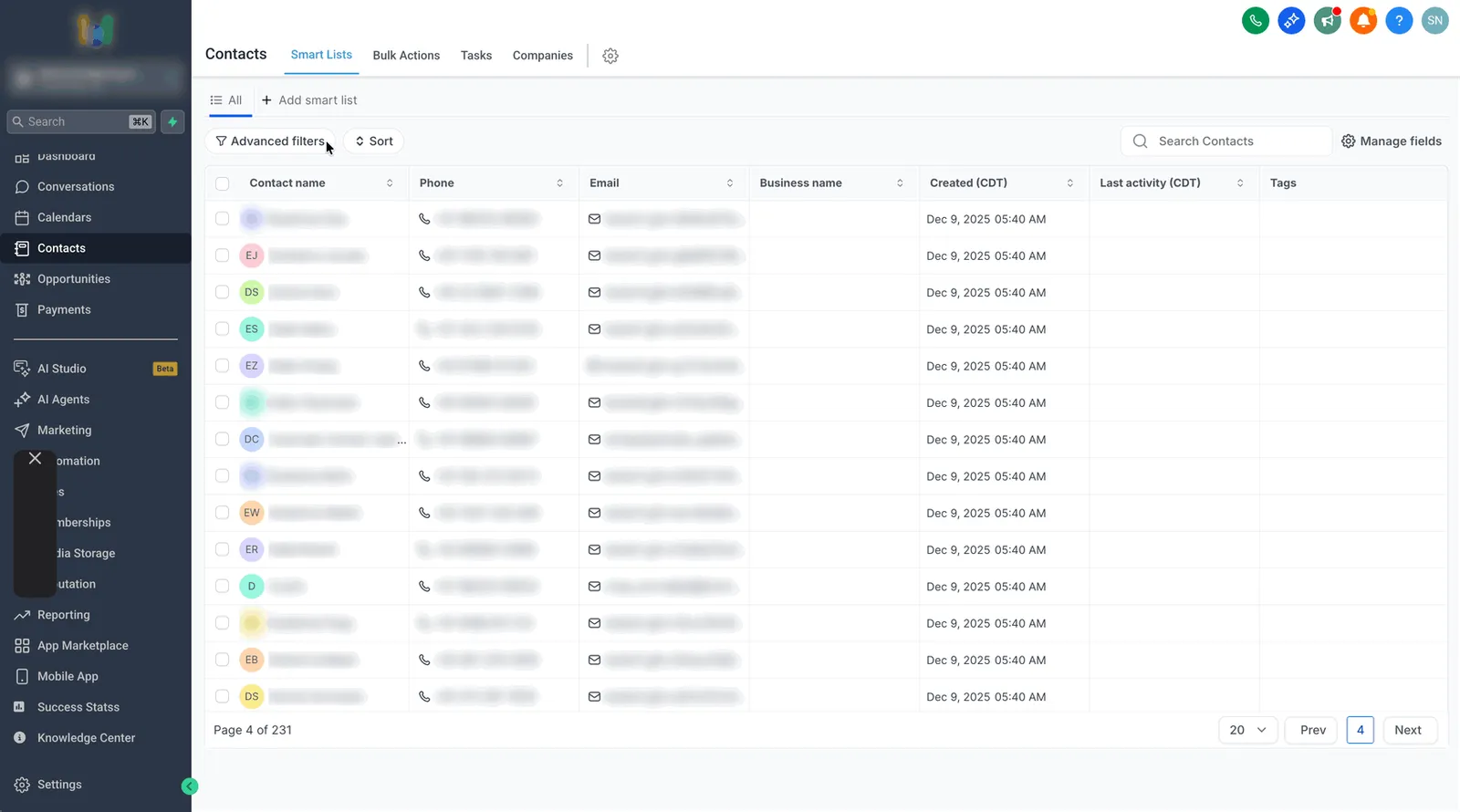Collapse sidebar with green arrow button
Screen dimensions: 1460x812
click(x=190, y=786)
